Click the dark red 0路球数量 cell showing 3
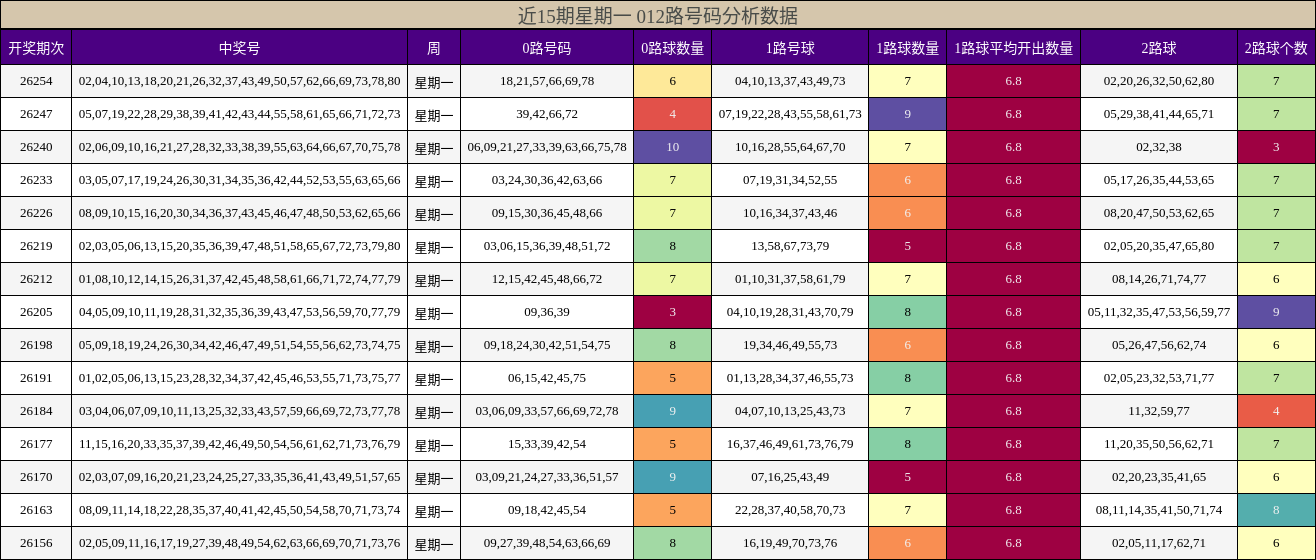 [672, 312]
